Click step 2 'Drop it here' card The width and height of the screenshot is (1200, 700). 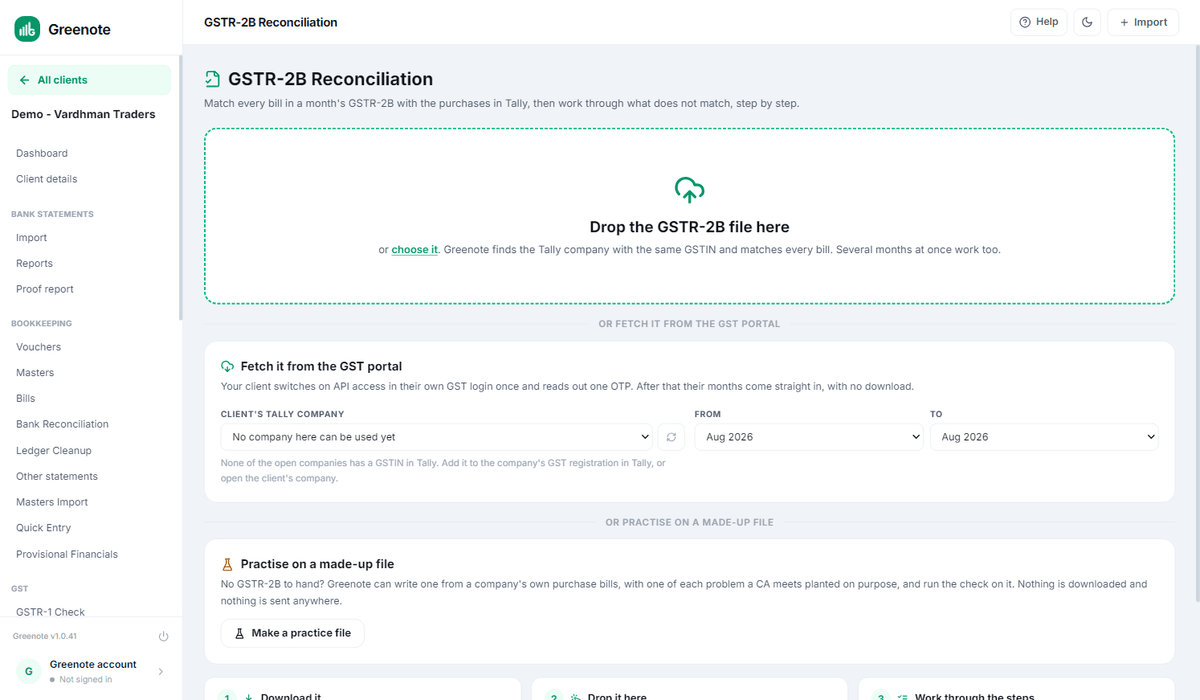(689, 689)
